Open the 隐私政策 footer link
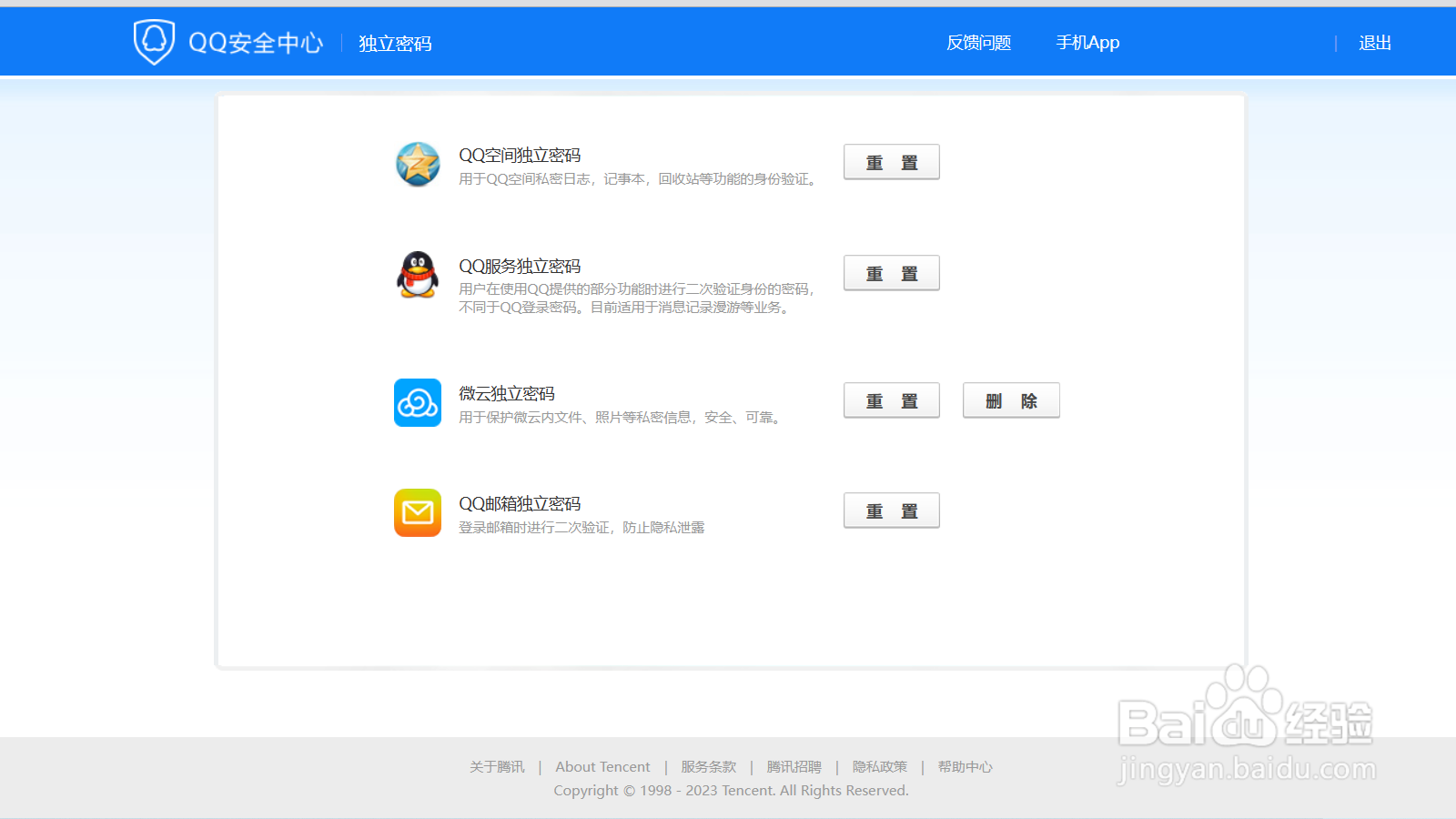 click(x=880, y=767)
